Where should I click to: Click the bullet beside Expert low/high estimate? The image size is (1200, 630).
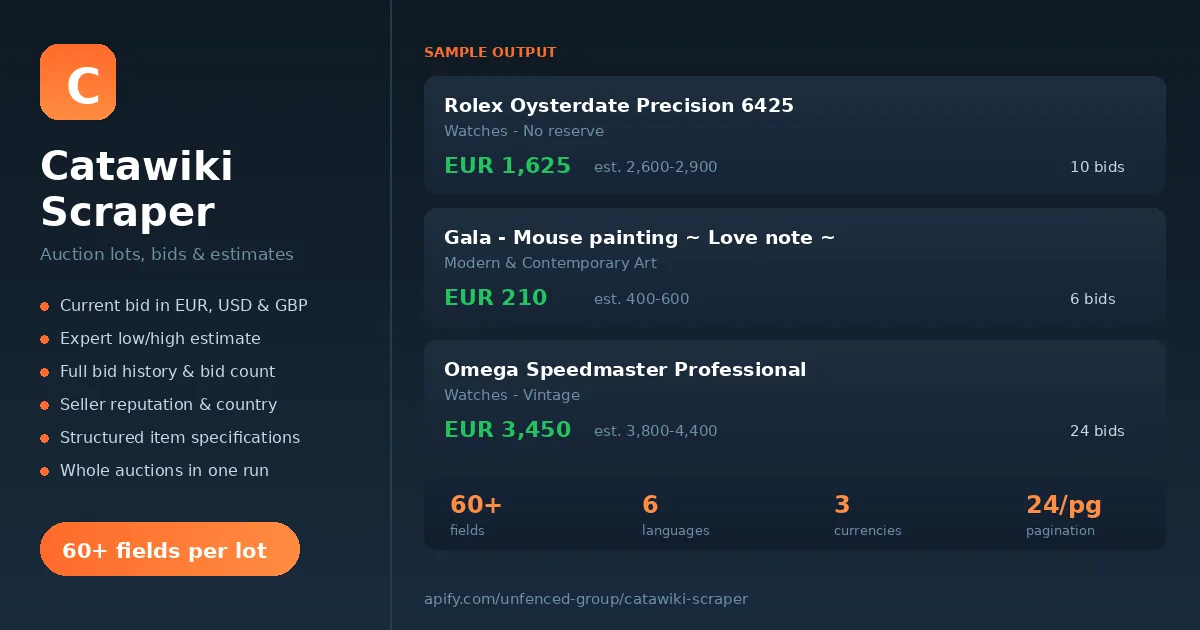44,339
